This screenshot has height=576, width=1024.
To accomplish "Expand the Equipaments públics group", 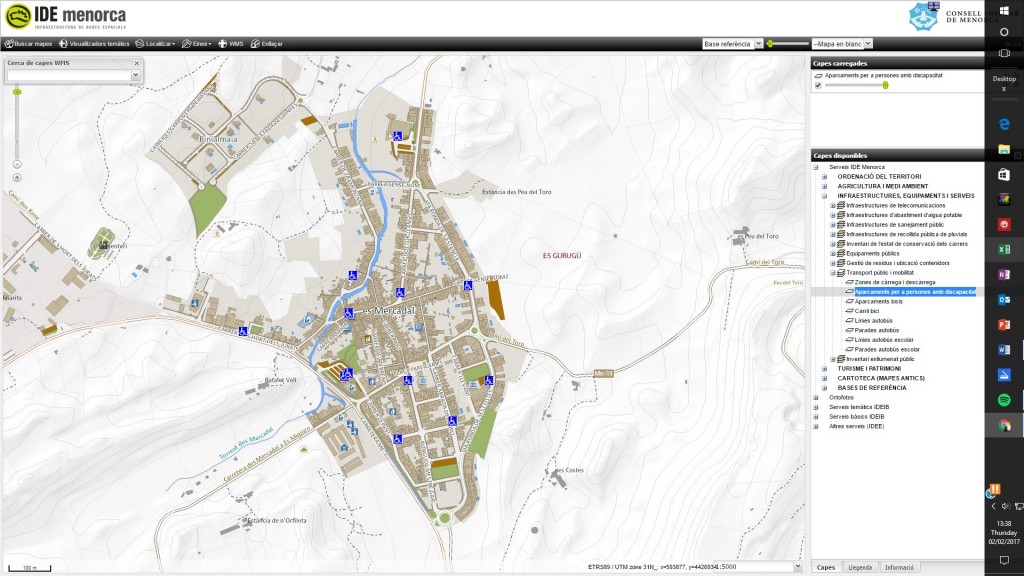I will point(833,253).
